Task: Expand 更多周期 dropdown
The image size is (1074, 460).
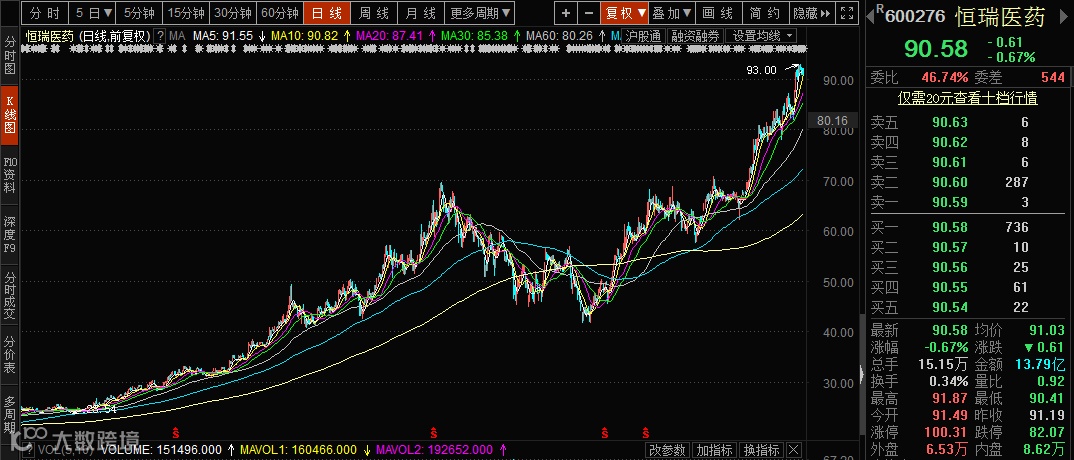Action: [480, 12]
